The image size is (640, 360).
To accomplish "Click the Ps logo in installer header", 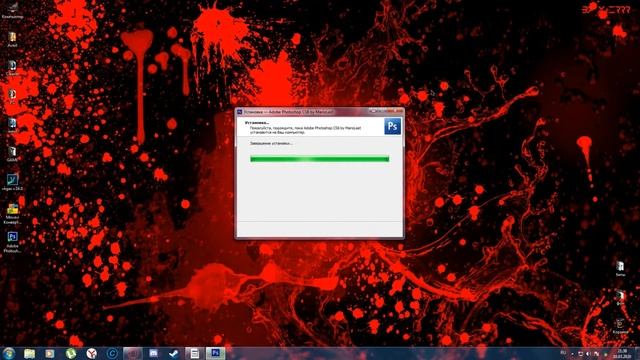I will pos(393,126).
